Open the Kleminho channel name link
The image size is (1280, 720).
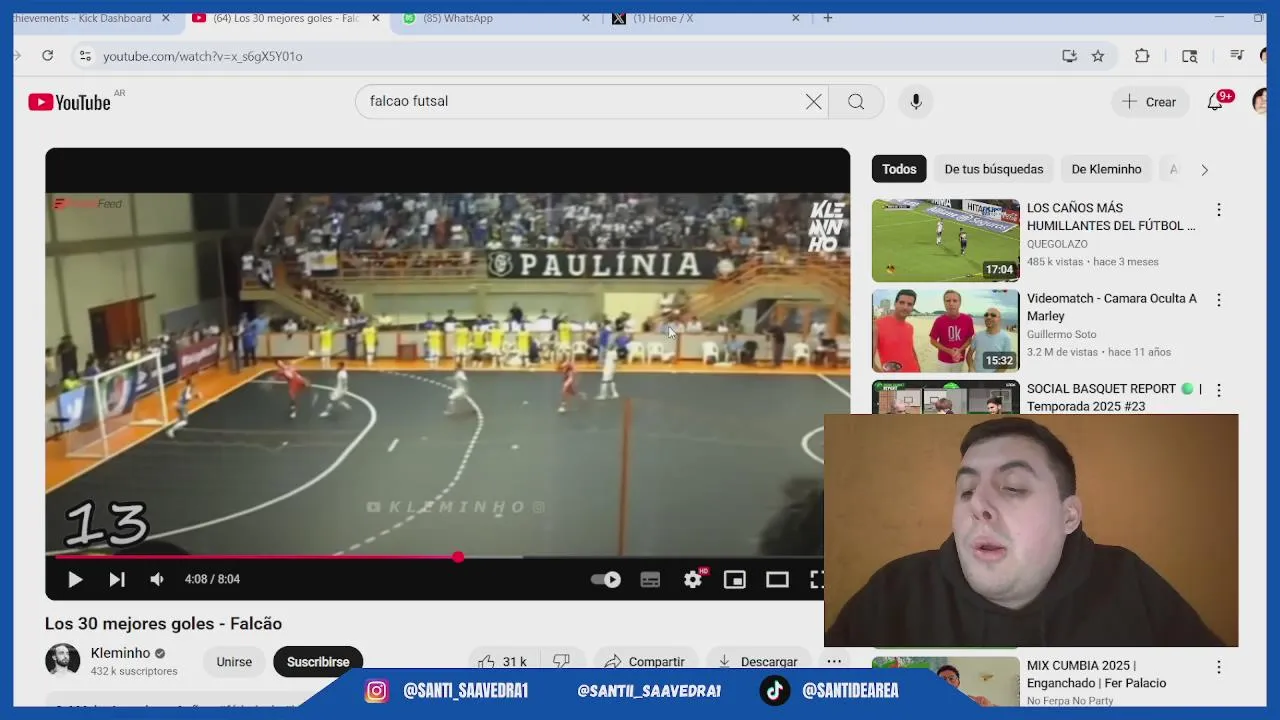click(x=120, y=653)
